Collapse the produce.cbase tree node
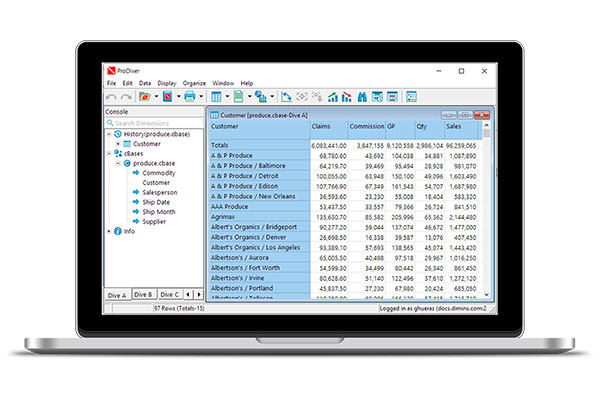Screen dimensions: 600x400 coord(118,163)
